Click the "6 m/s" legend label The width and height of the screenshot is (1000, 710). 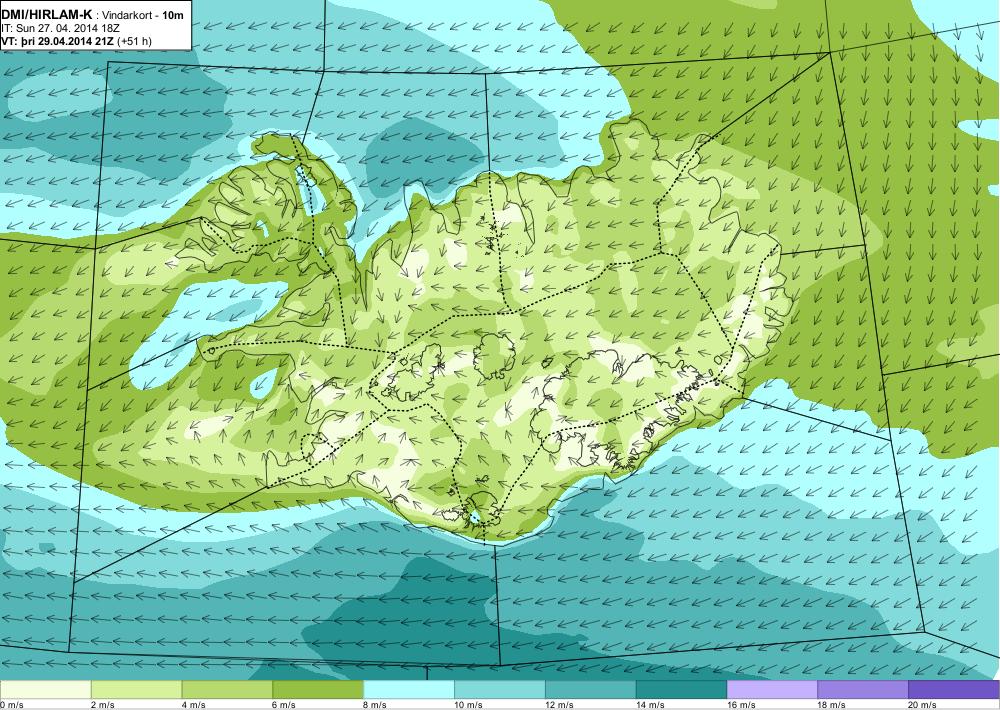click(x=284, y=704)
